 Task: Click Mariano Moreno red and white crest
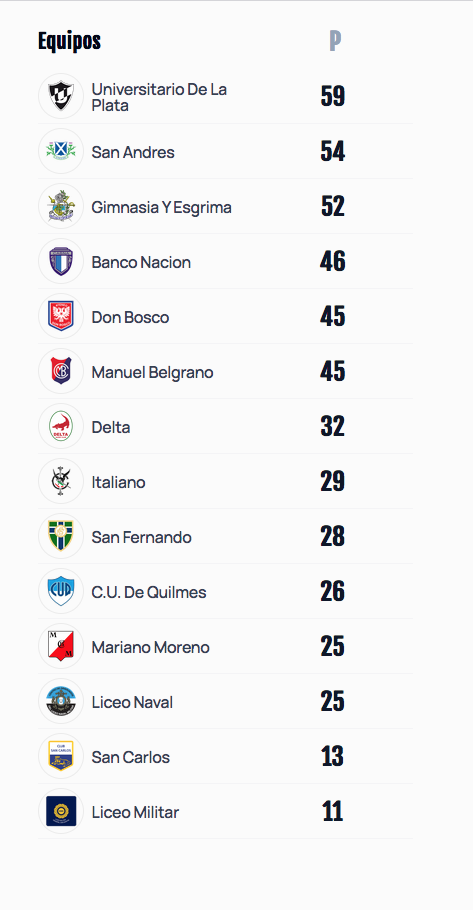(61, 646)
